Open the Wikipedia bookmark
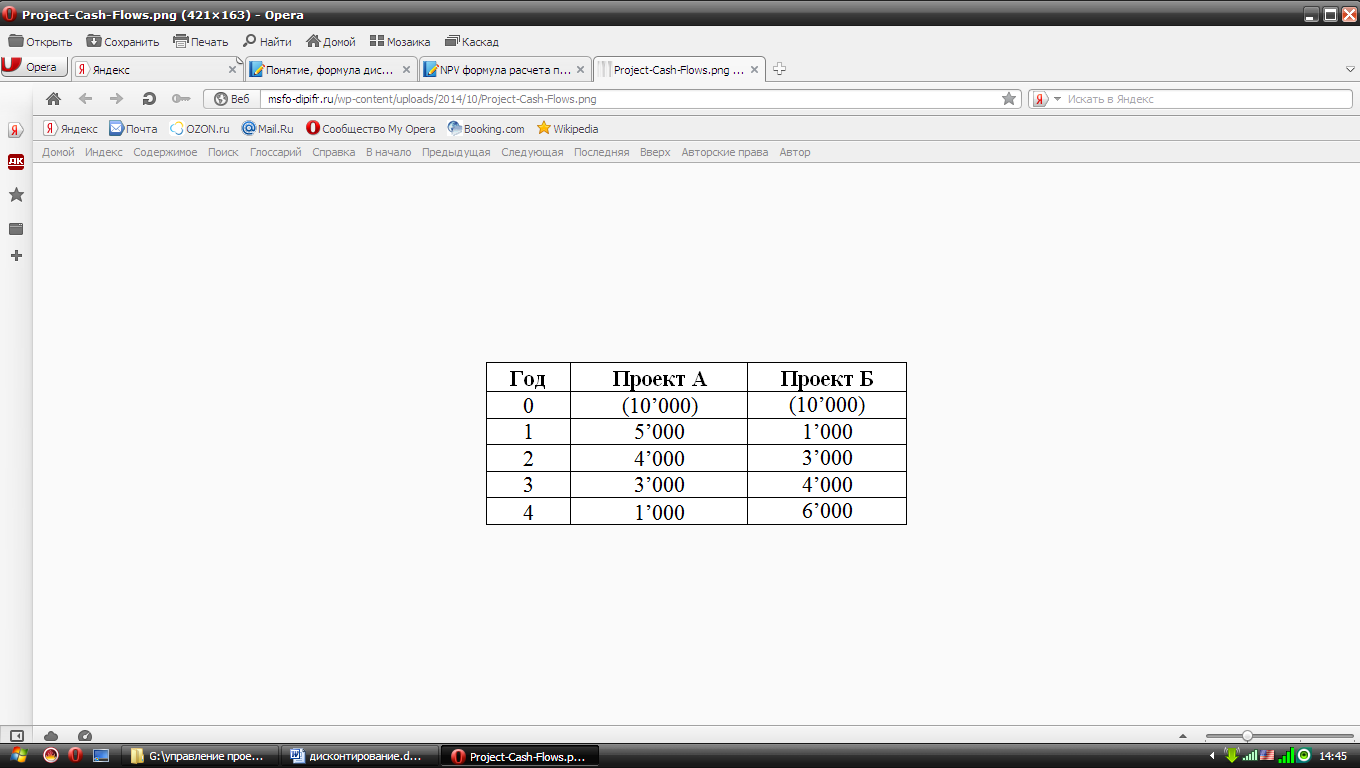Viewport: 1360px width, 768px height. [567, 128]
